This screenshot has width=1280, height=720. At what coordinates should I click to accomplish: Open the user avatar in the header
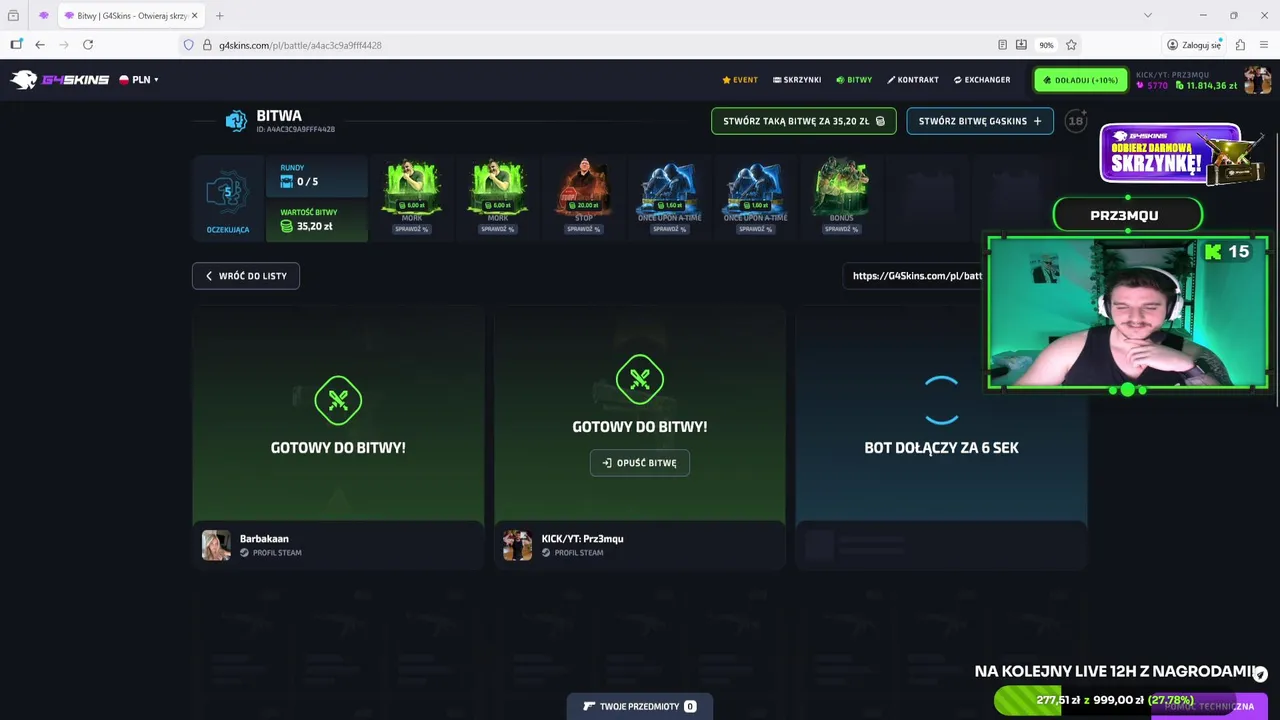pyautogui.click(x=1257, y=80)
